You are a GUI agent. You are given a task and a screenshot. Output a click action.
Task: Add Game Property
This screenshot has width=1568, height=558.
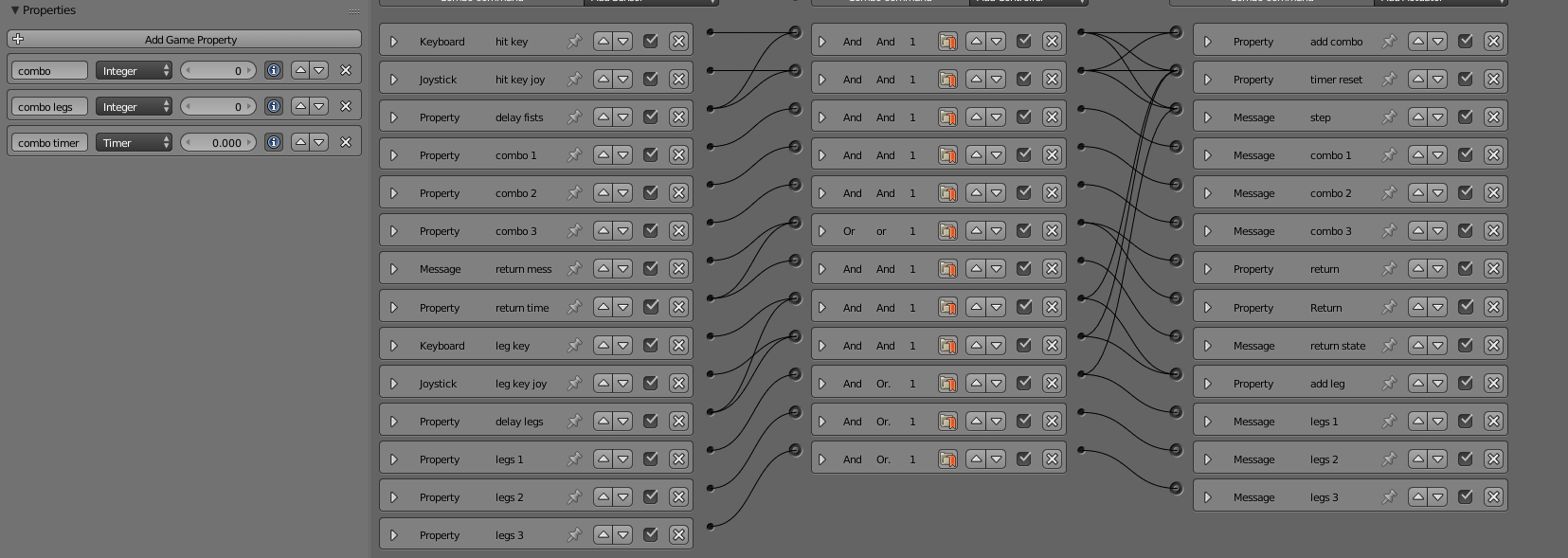tap(184, 39)
